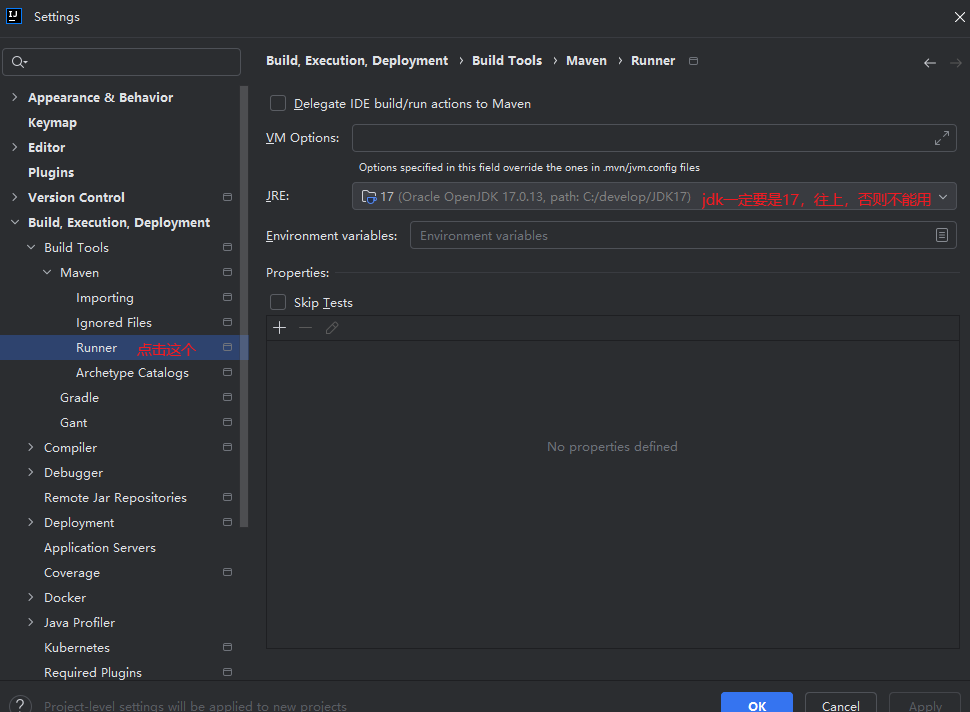Add a new property with plus icon
Viewport: 970px width, 712px height.
point(280,328)
